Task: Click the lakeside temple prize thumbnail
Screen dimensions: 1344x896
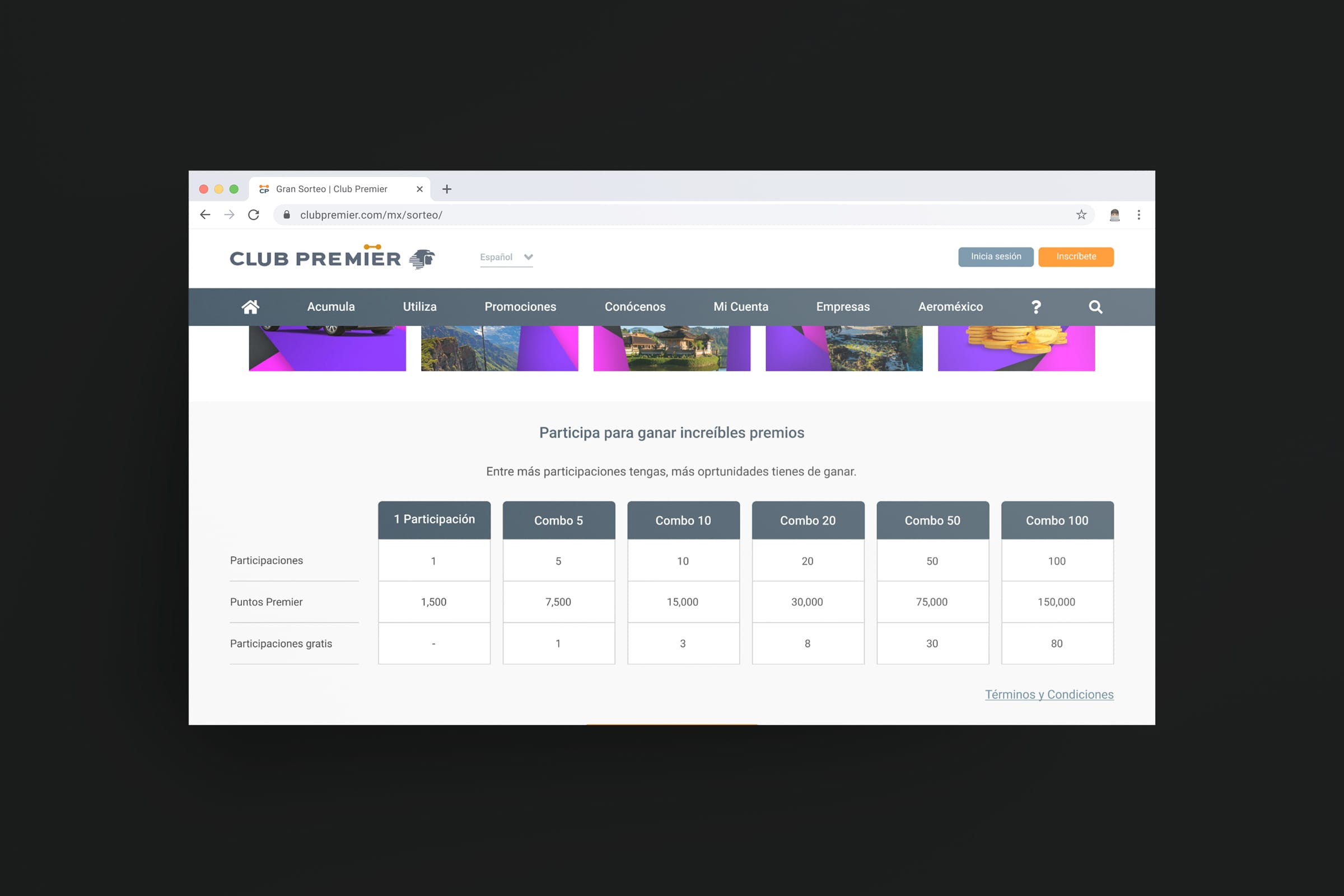Action: [x=672, y=348]
